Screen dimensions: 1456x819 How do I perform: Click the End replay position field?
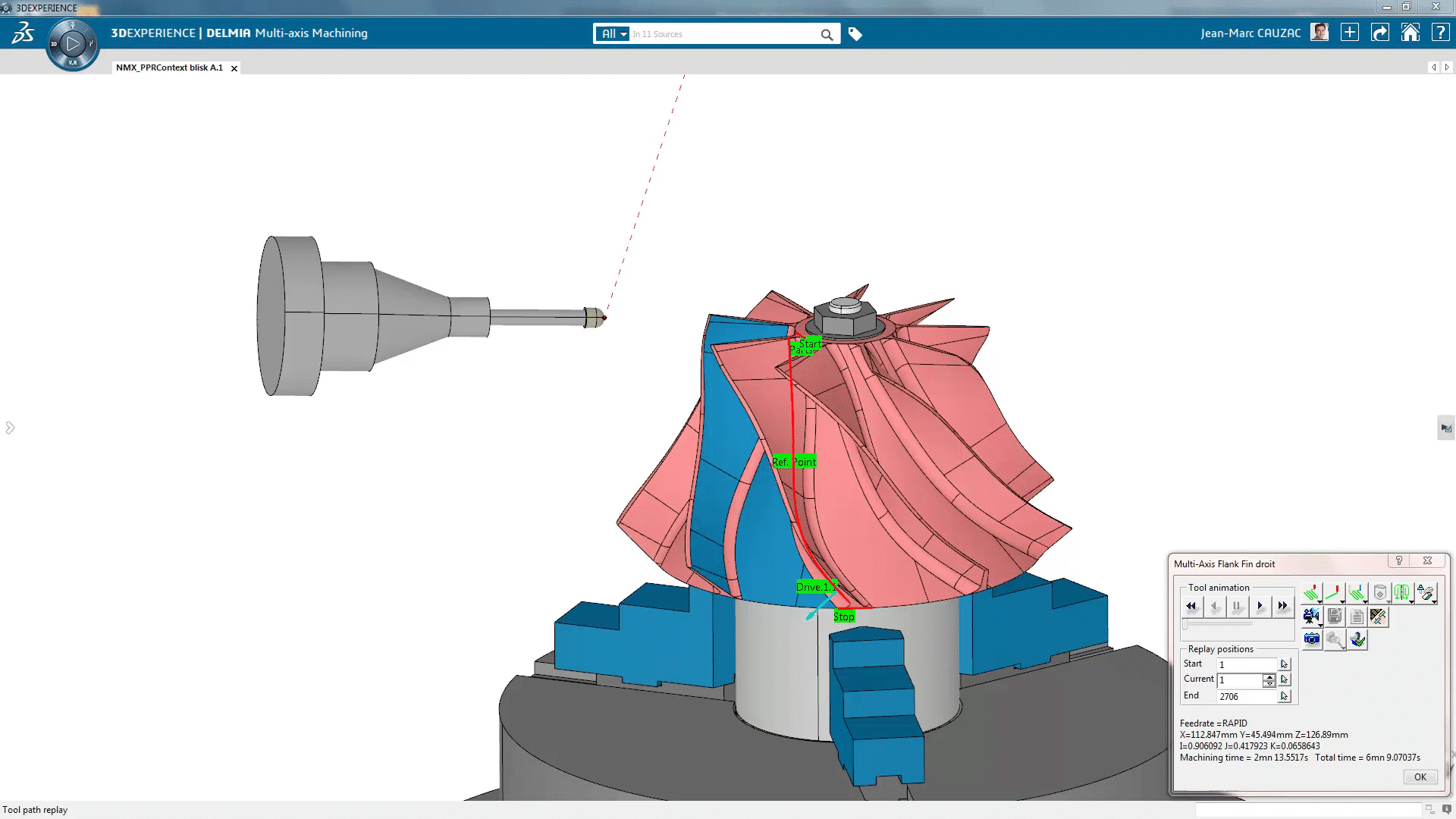click(x=1247, y=696)
